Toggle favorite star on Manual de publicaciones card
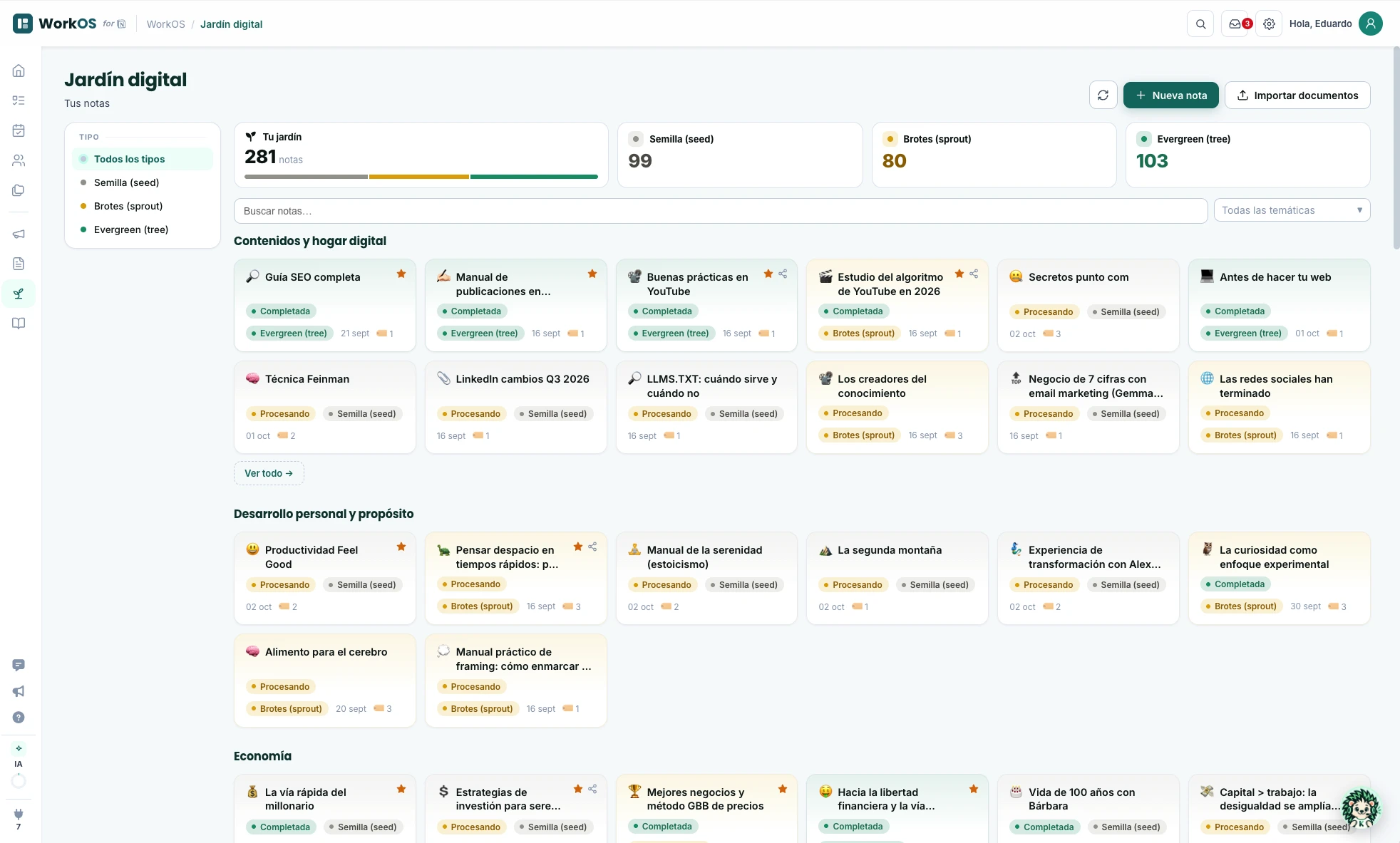This screenshot has width=1400, height=843. tap(592, 274)
